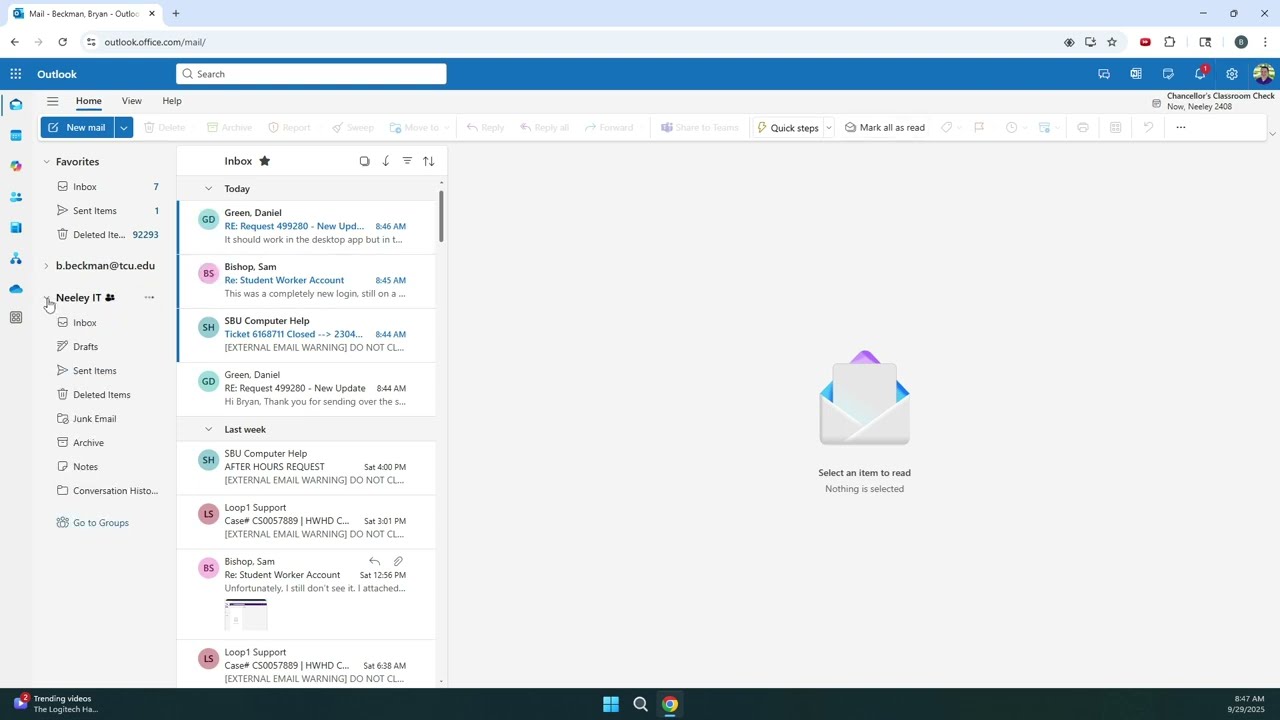Open Windows Start button in taskbar
This screenshot has height=720, width=1280.
pyautogui.click(x=610, y=704)
